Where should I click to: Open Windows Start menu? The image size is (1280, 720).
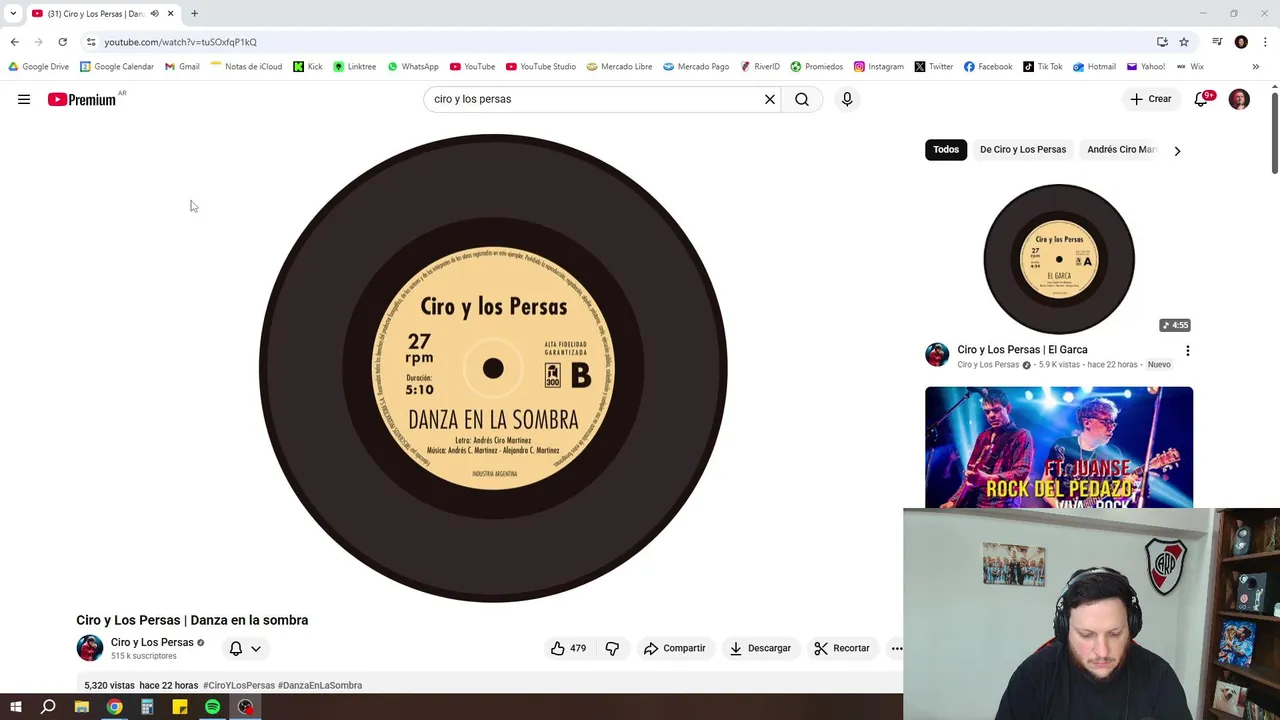pyautogui.click(x=15, y=707)
